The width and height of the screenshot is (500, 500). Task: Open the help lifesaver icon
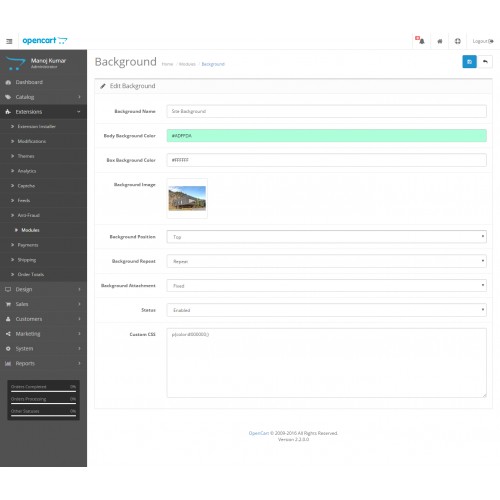(458, 41)
